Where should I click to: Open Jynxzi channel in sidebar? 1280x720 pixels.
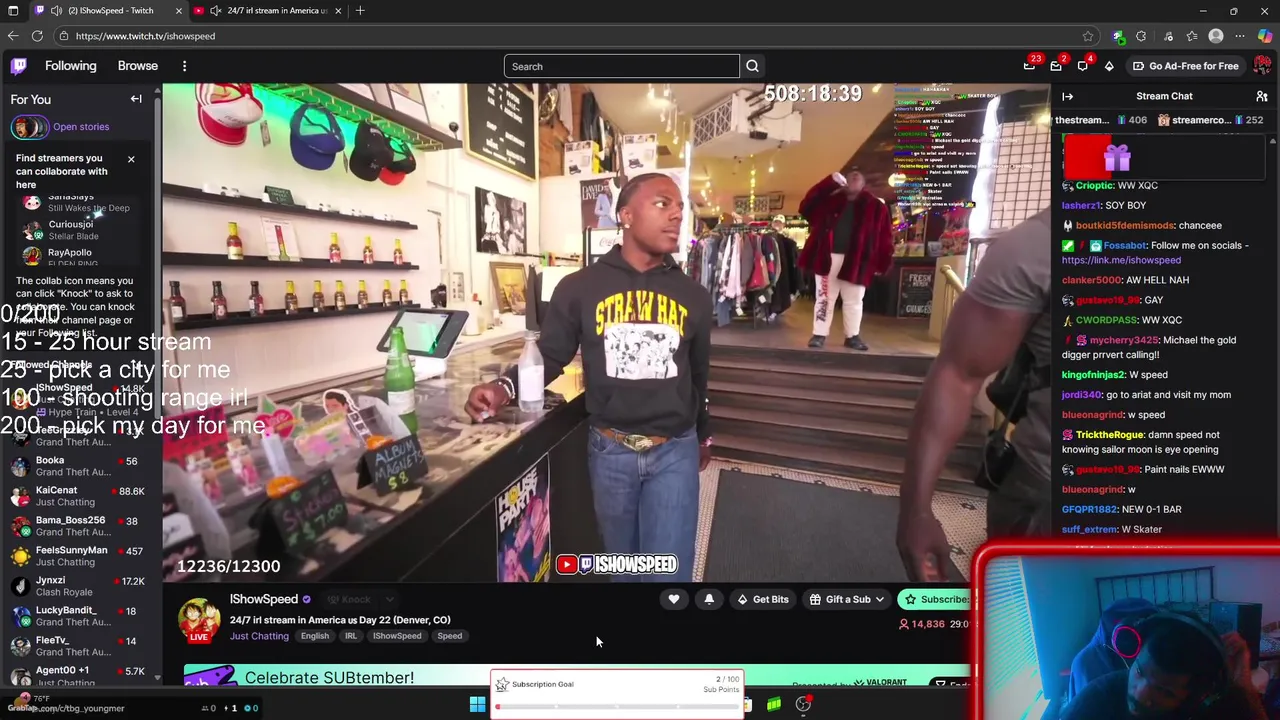80,586
